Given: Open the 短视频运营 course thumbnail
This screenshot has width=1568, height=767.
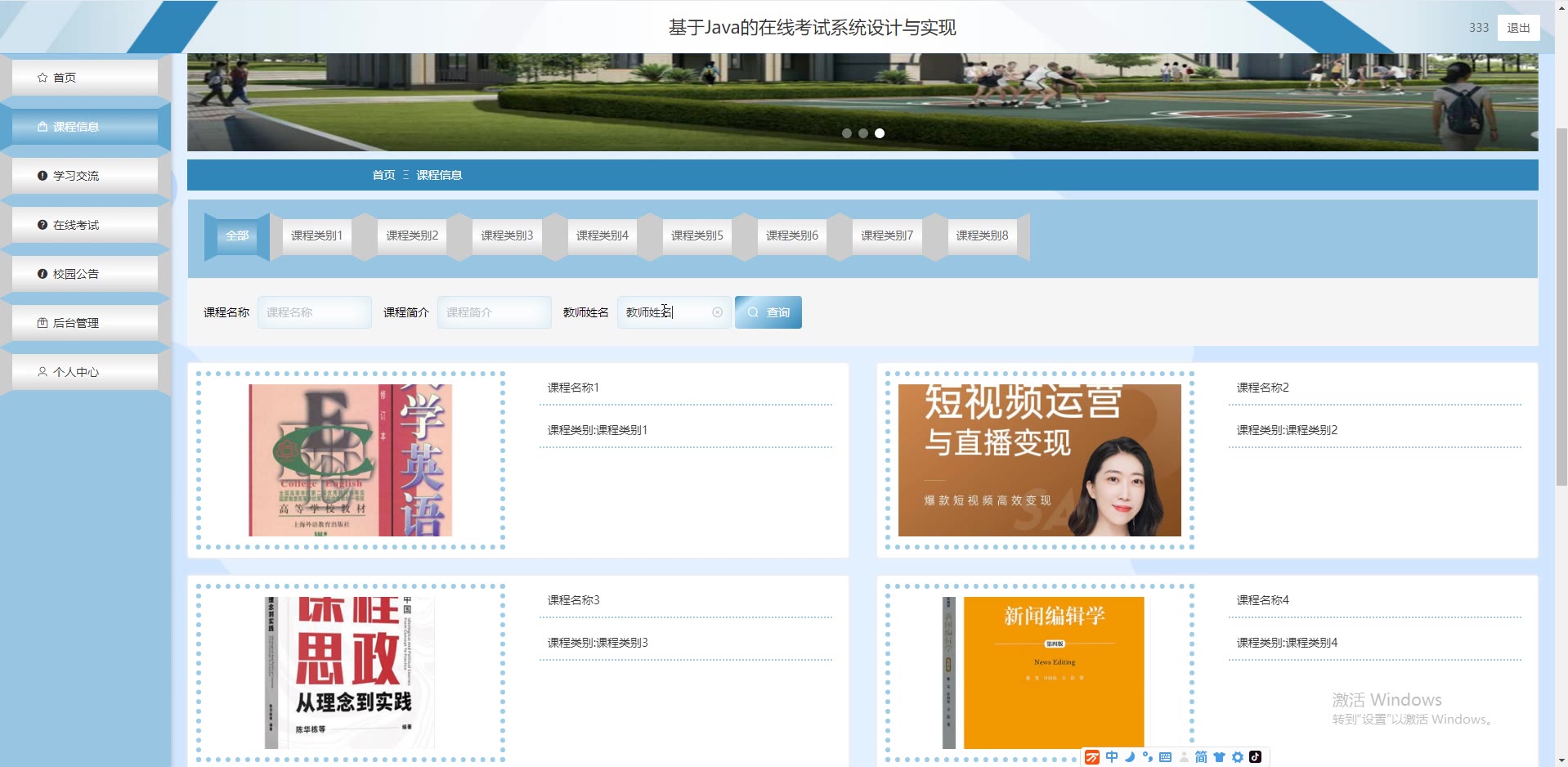Looking at the screenshot, I should click(1039, 460).
